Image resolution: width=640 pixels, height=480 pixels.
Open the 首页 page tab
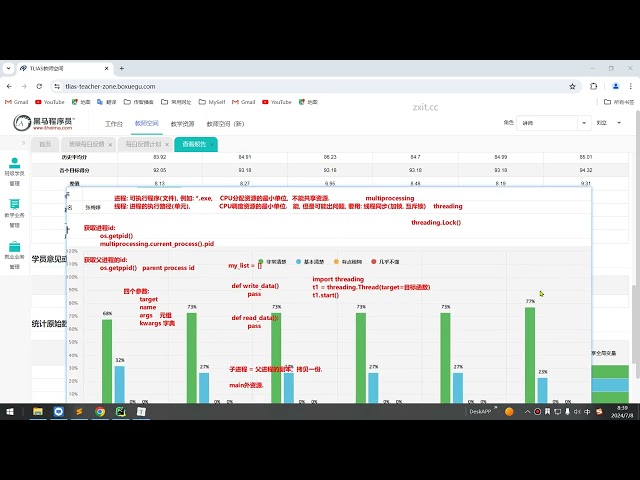45,144
